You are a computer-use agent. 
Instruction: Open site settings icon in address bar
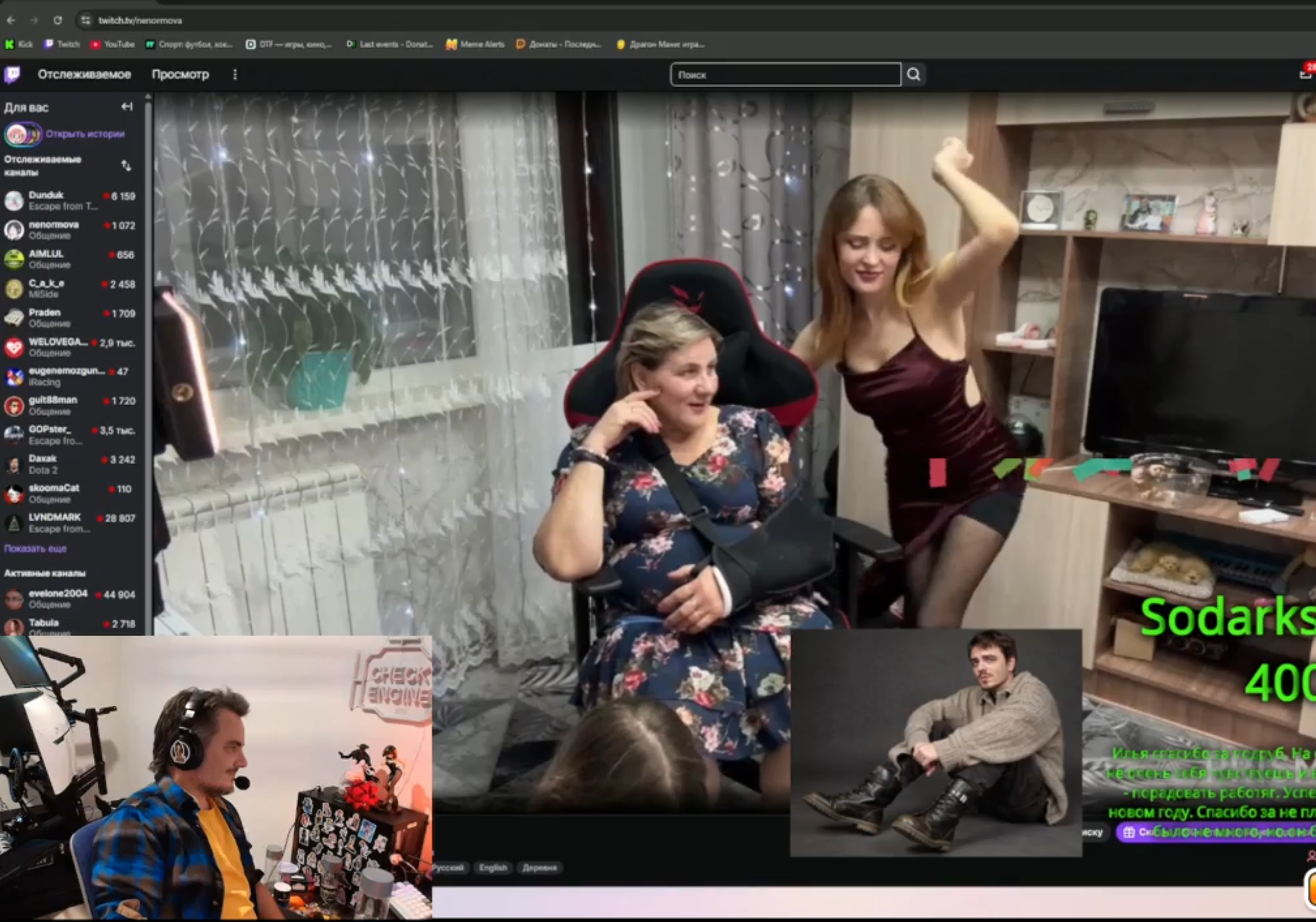86,20
